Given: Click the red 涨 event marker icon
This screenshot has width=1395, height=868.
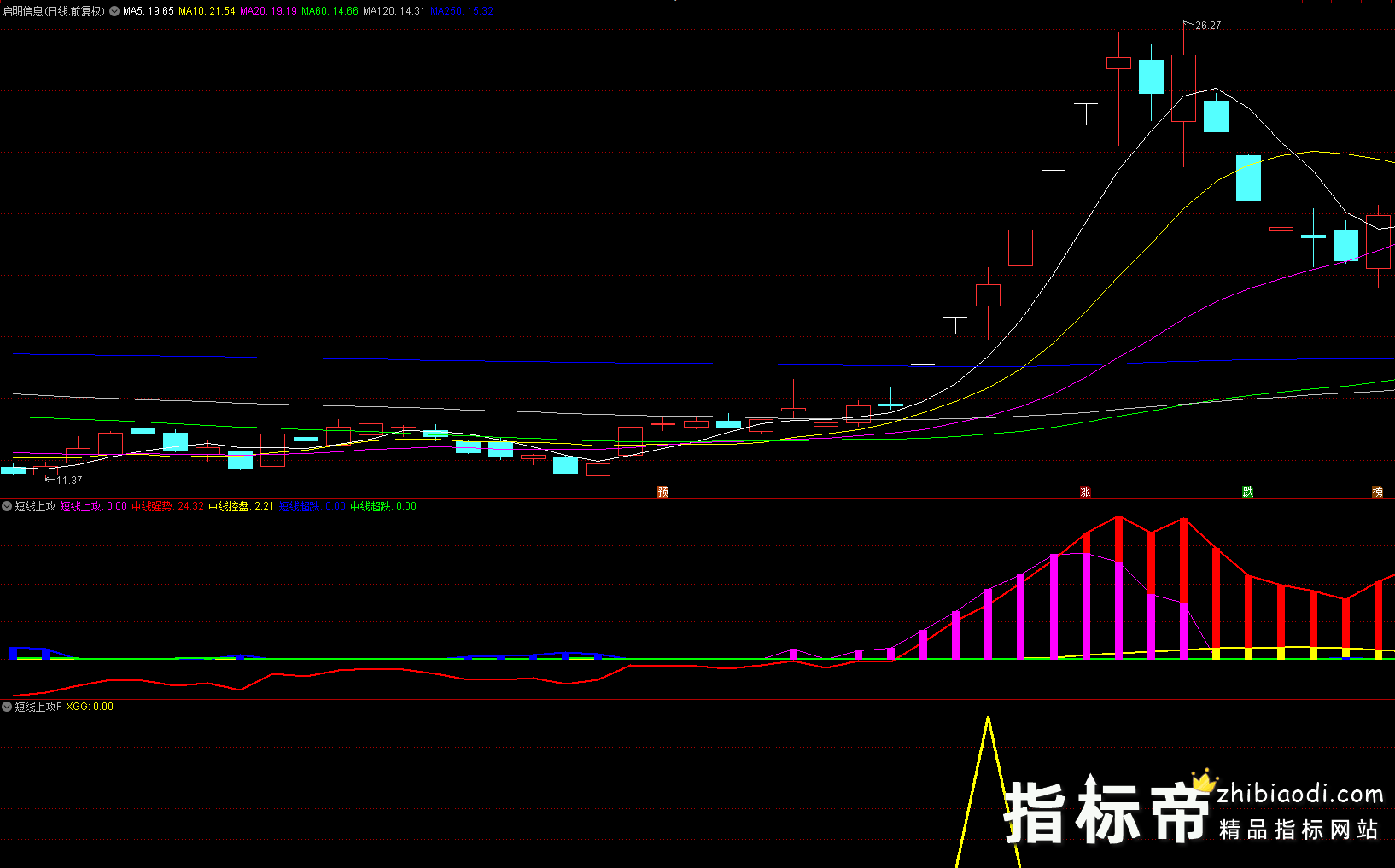Looking at the screenshot, I should click(x=1086, y=492).
